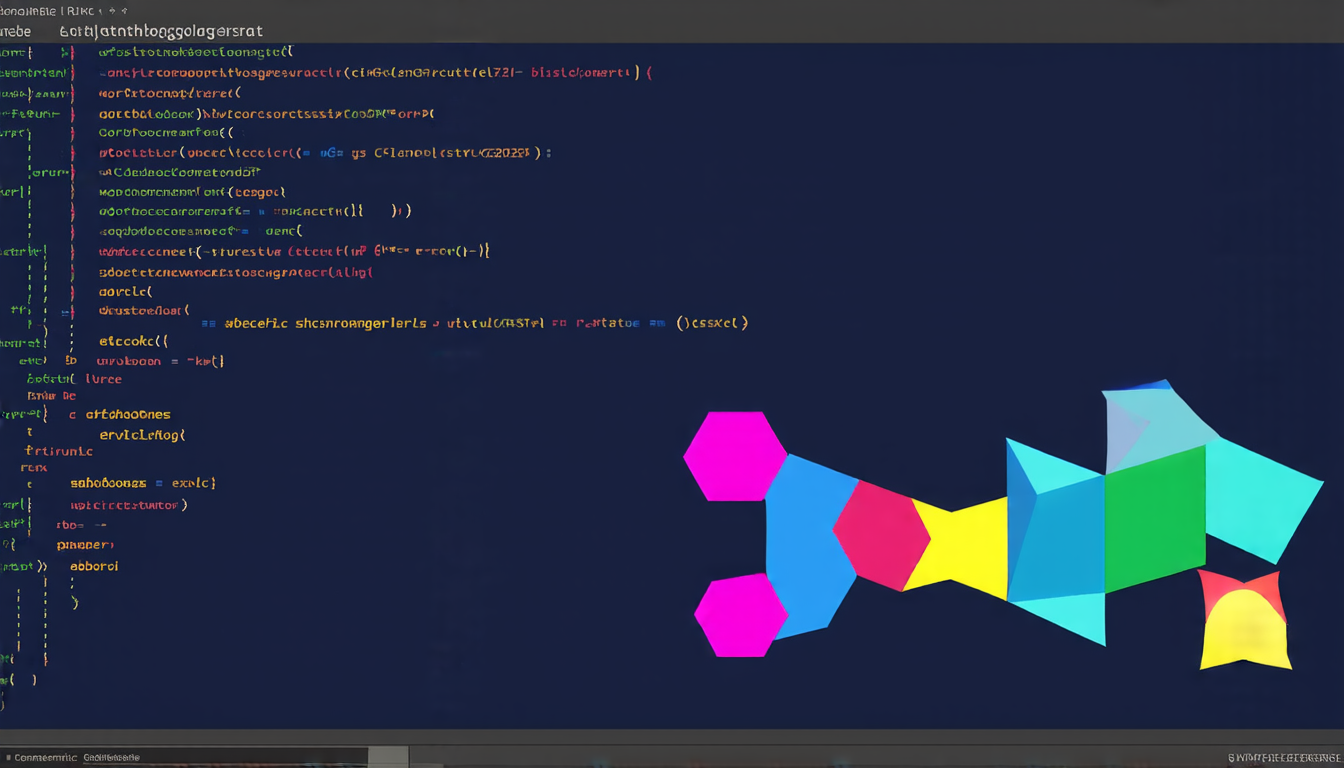Click the upper magenta hexagon shape

(x=735, y=456)
